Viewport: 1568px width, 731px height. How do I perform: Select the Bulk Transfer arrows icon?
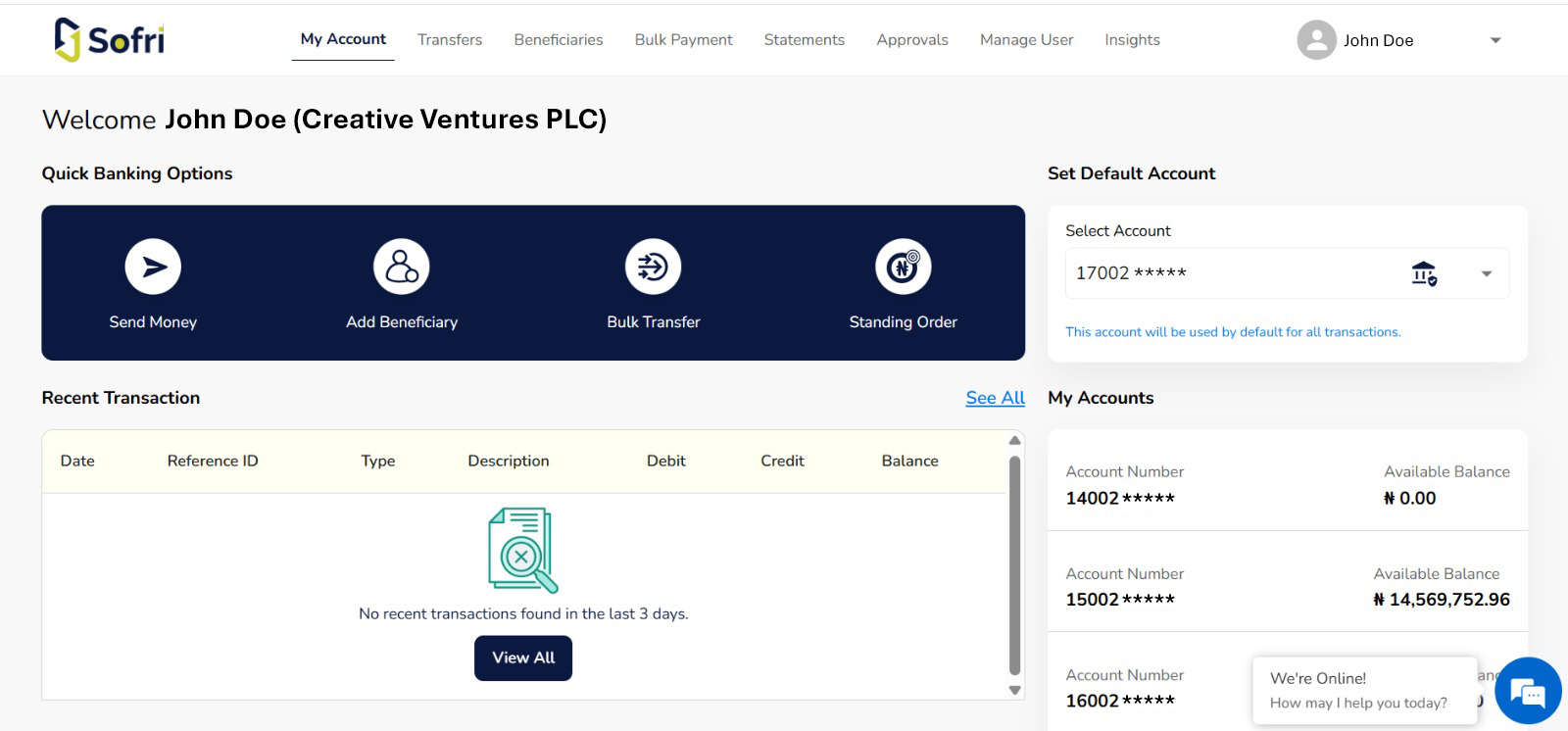653,267
